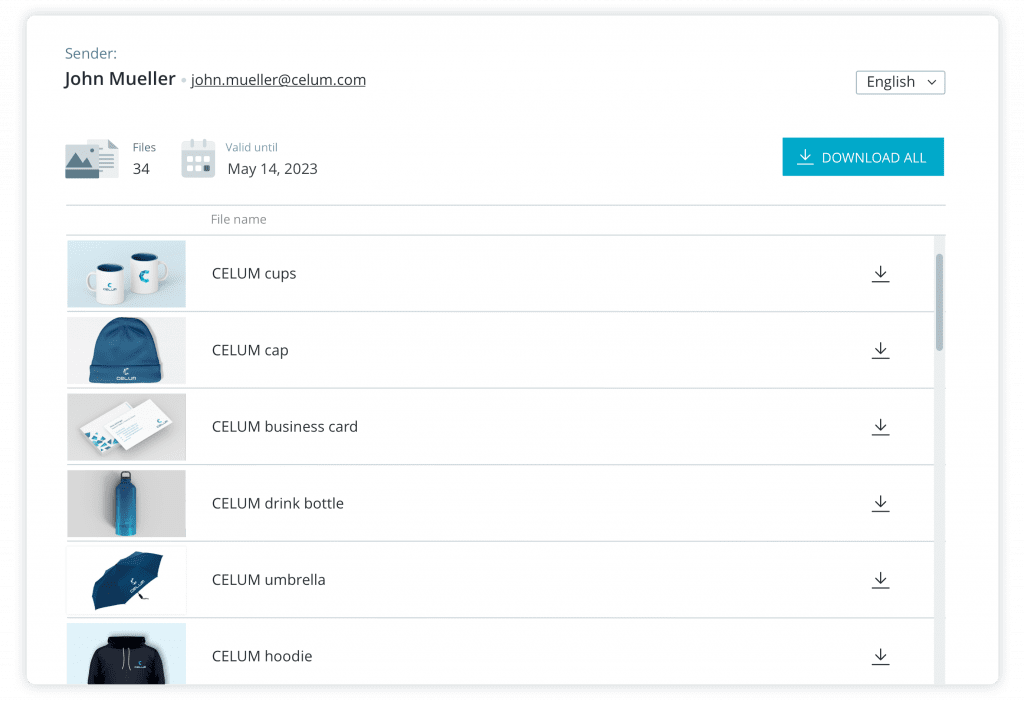The image size is (1024, 701).
Task: Select the 'CELUM hoodie' file name
Action: 262,656
